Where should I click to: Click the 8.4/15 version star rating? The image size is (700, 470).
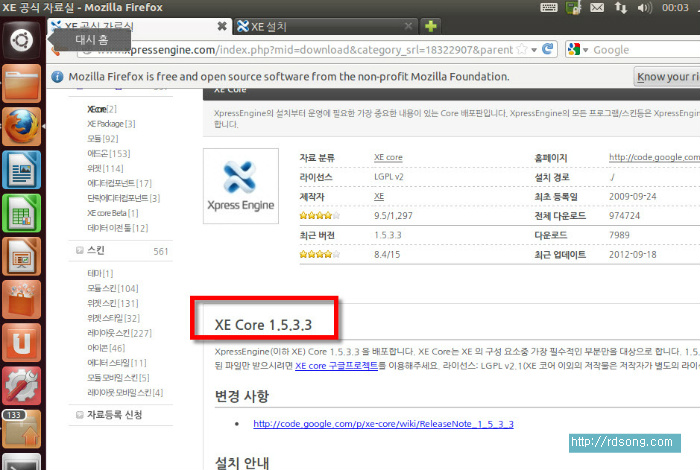tap(320, 254)
